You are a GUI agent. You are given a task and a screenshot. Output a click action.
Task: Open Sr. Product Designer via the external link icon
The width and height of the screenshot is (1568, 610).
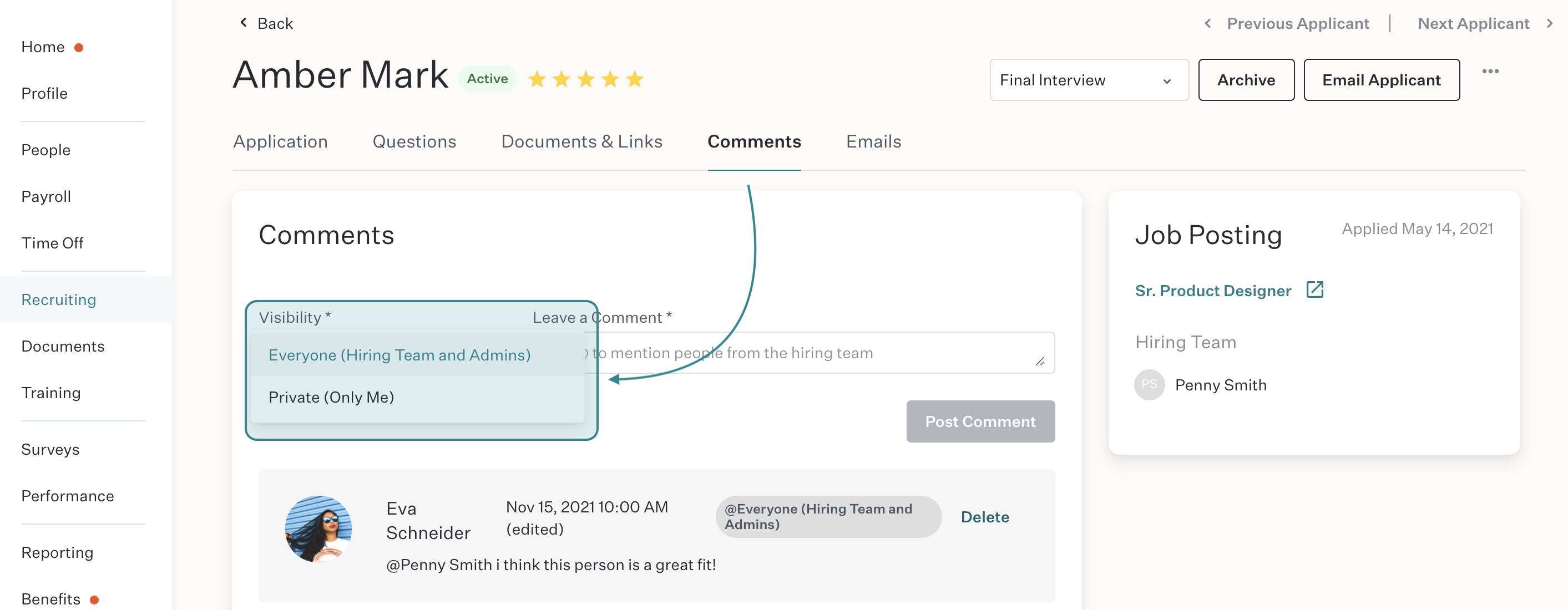click(x=1315, y=290)
